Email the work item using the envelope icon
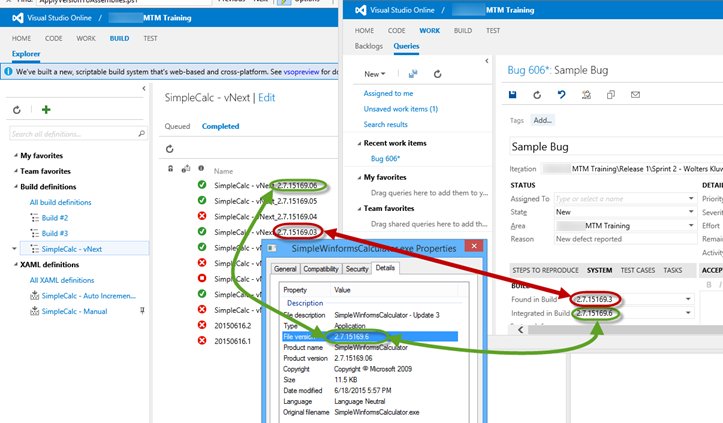Image resolution: width=723 pixels, height=423 pixels. pos(635,95)
